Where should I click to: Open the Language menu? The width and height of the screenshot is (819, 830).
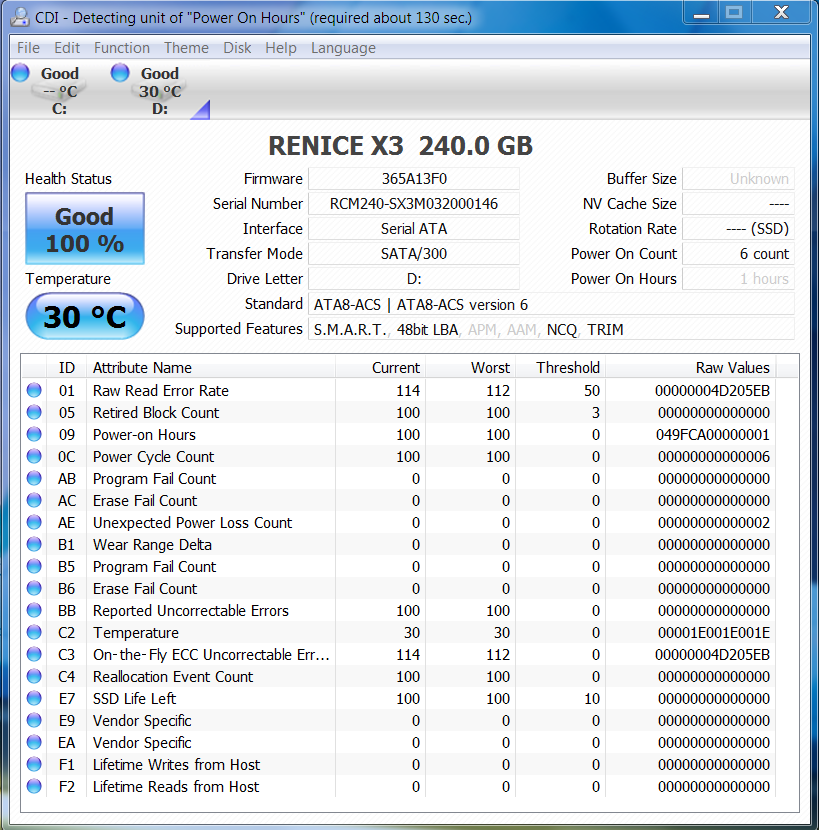point(343,48)
